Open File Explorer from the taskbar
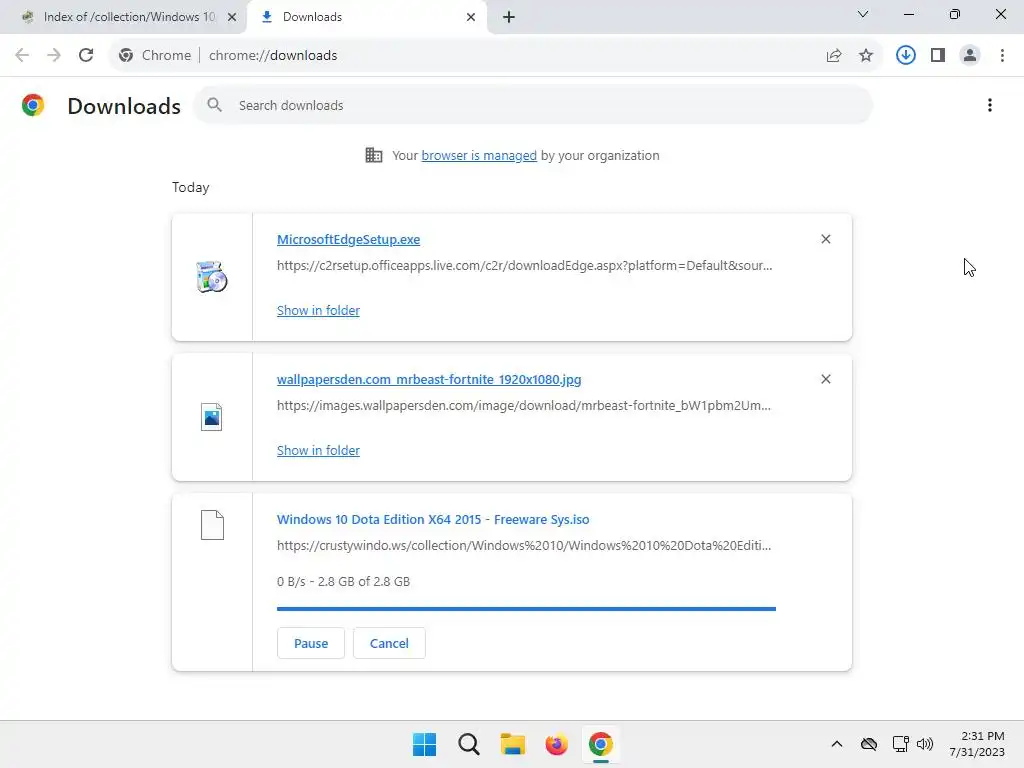 tap(513, 744)
